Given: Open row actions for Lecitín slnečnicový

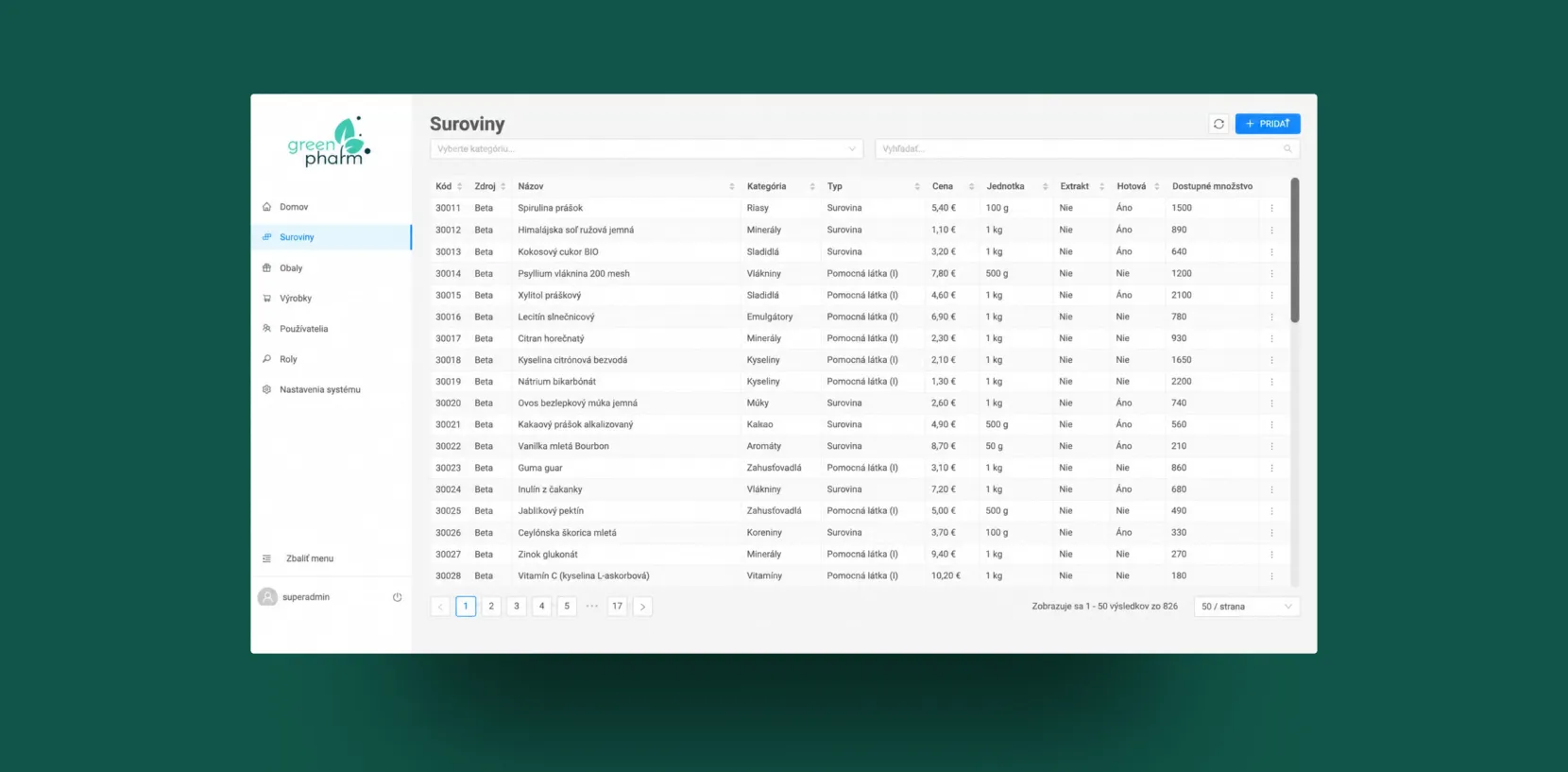Looking at the screenshot, I should [x=1271, y=317].
